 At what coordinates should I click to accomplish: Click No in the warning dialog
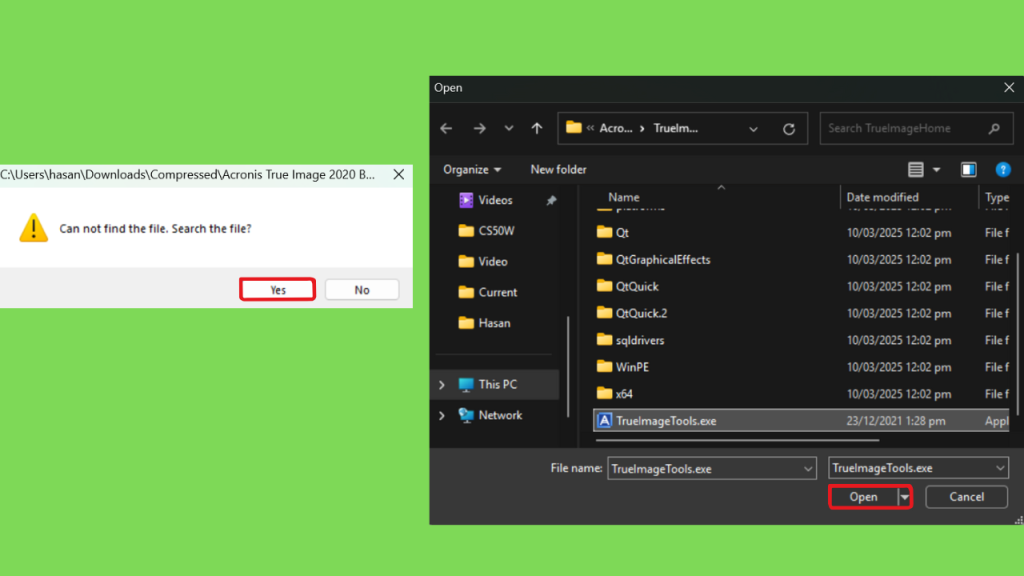(362, 289)
